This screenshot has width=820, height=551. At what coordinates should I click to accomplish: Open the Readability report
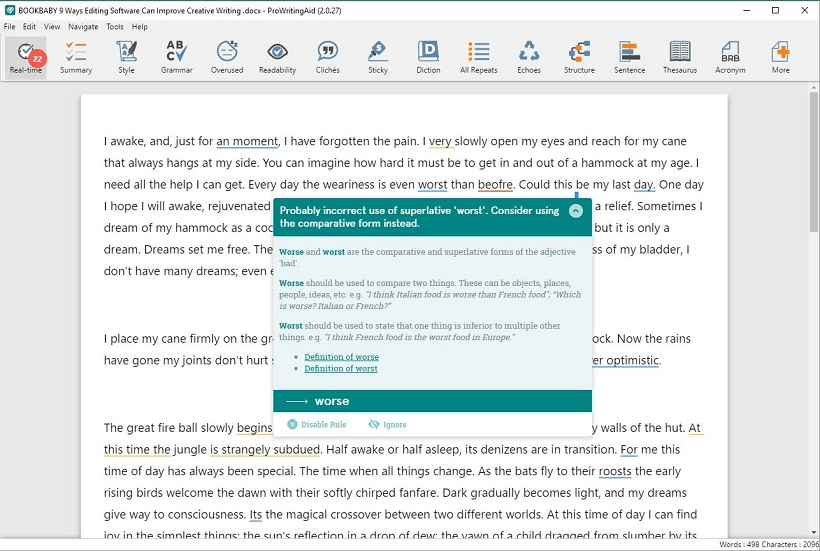pyautogui.click(x=277, y=58)
